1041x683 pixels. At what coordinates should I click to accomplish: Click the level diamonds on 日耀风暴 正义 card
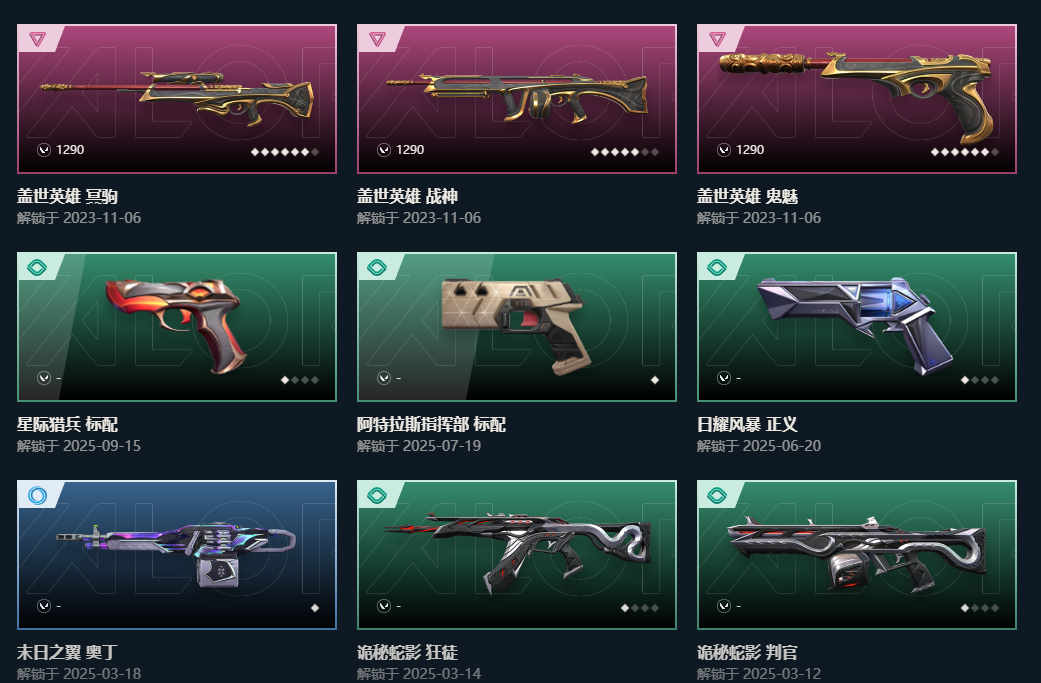click(x=979, y=380)
